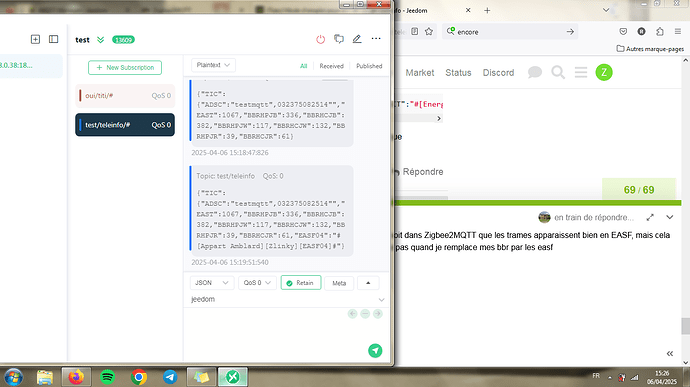Image resolution: width=690 pixels, height=387 pixels.
Task: Click the green Z user avatar
Action: tap(604, 72)
